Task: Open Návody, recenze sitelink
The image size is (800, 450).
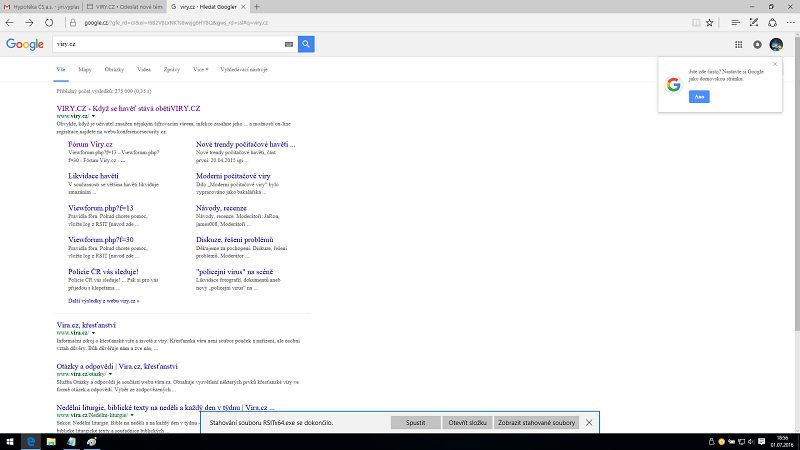Action: coord(221,208)
